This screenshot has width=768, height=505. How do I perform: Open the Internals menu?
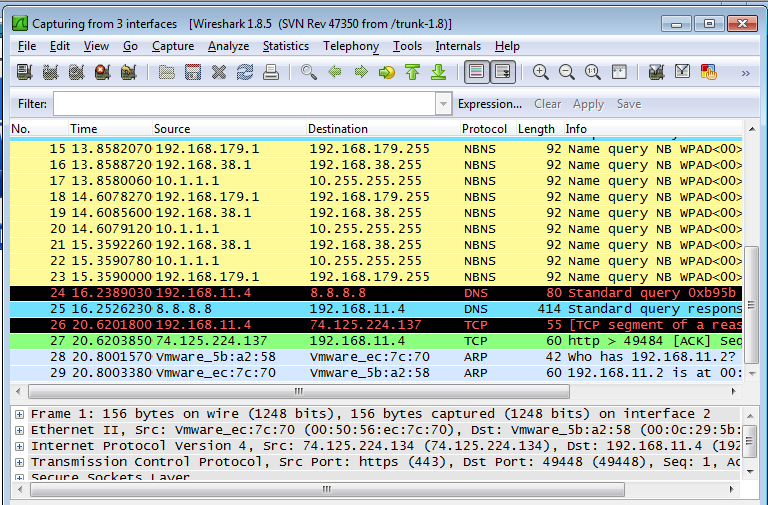click(458, 46)
